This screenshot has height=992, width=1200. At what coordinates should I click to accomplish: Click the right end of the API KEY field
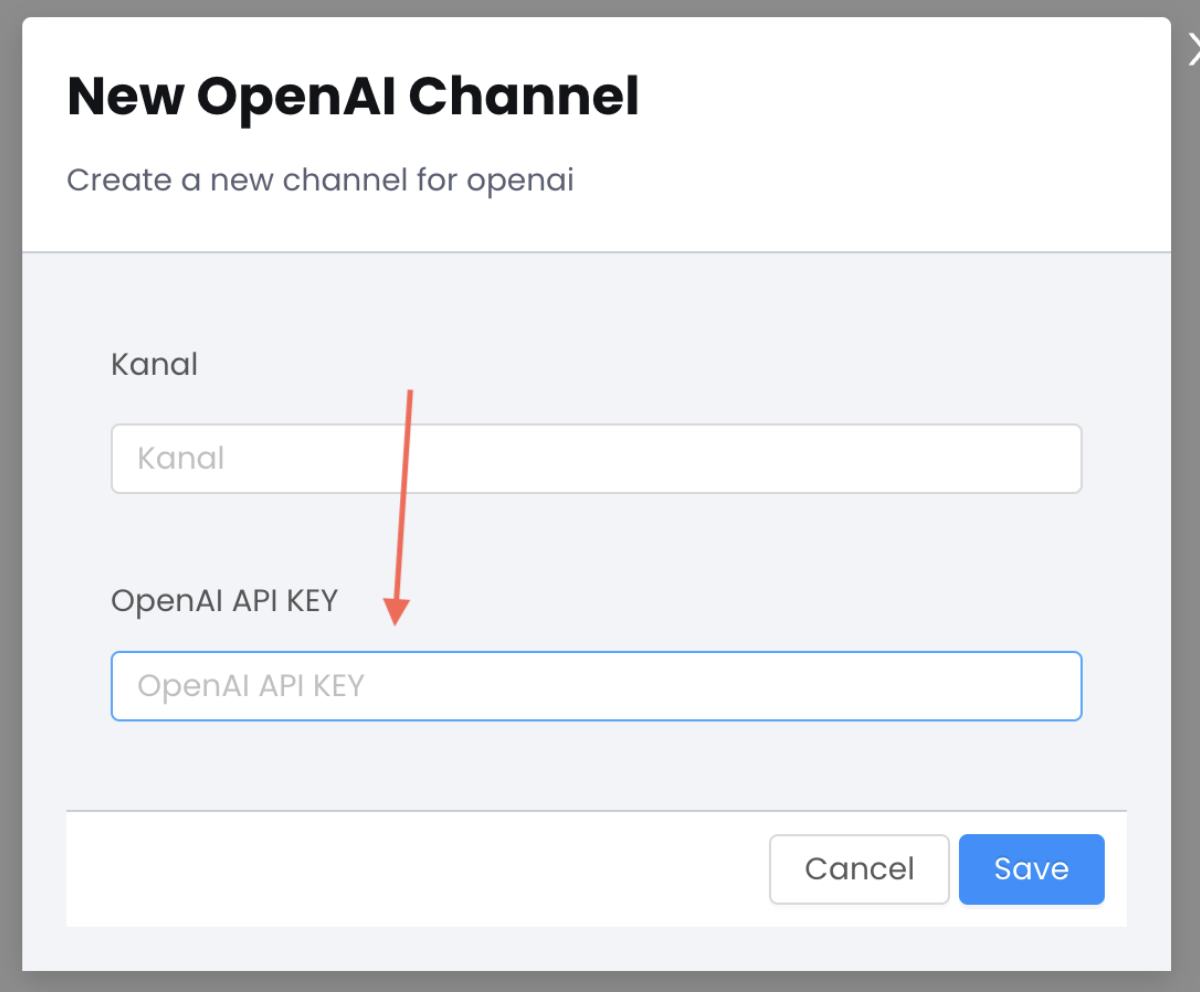click(x=1060, y=686)
